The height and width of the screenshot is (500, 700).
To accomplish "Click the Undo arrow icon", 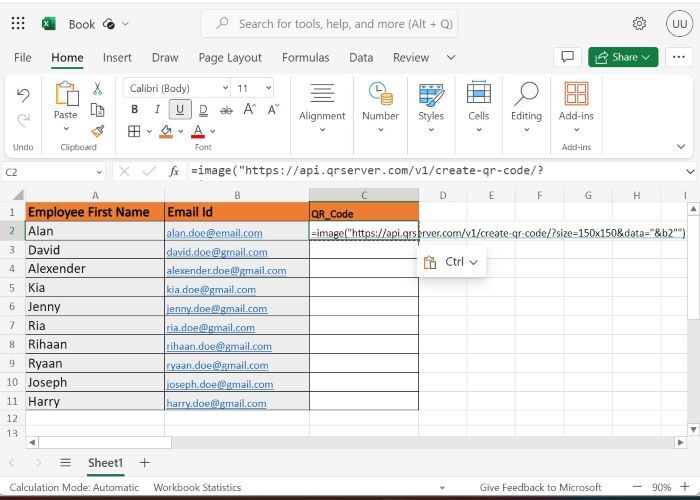I will point(23,95).
